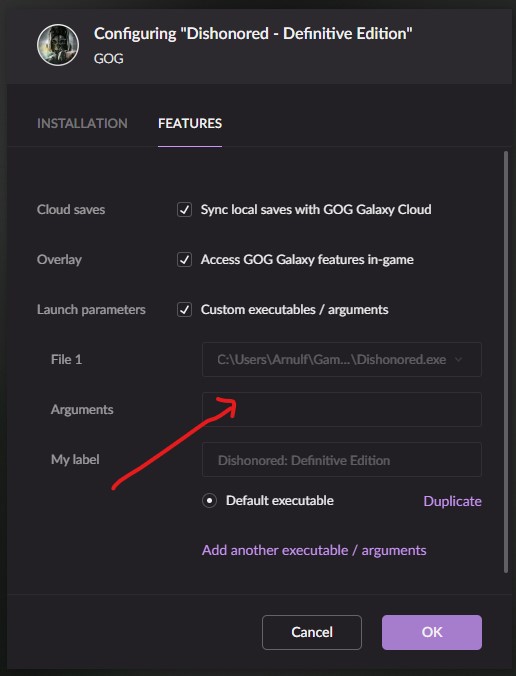Toggle Access GOG Galaxy features in-game checkbox
This screenshot has height=676, width=516.
(185, 260)
